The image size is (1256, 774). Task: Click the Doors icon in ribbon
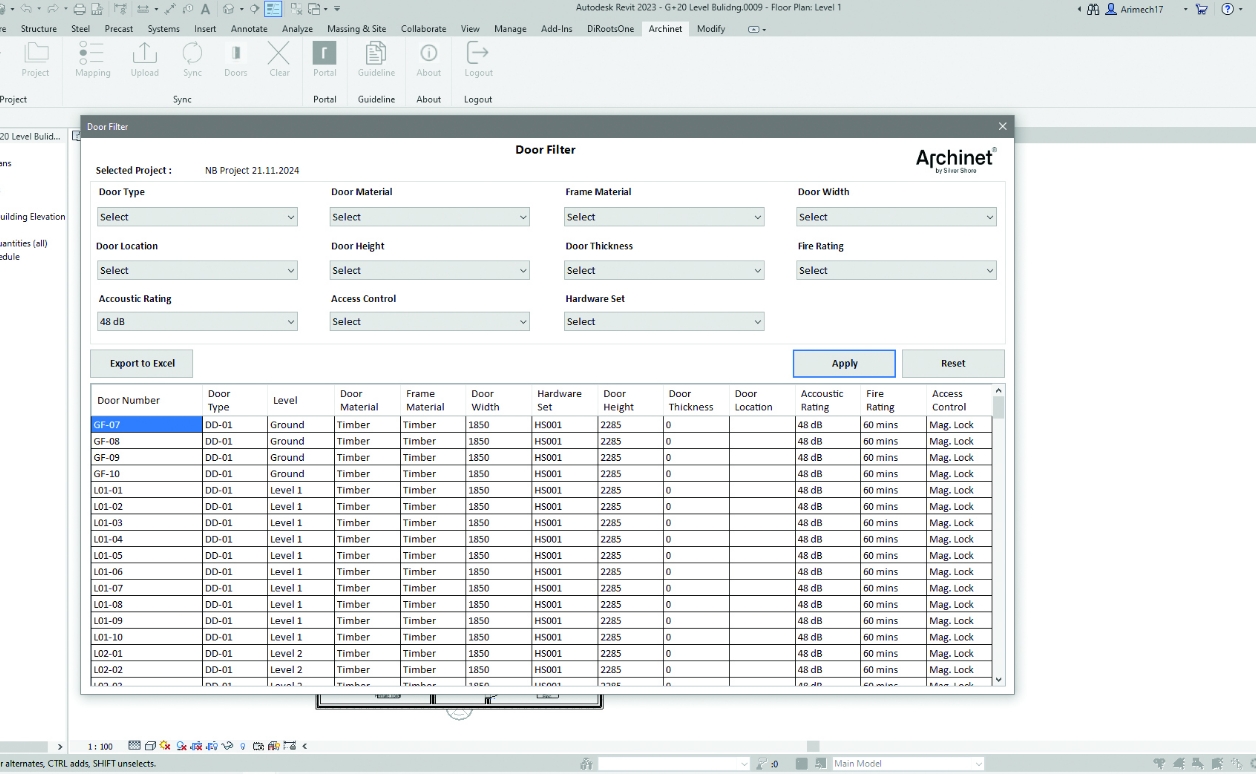tap(235, 55)
